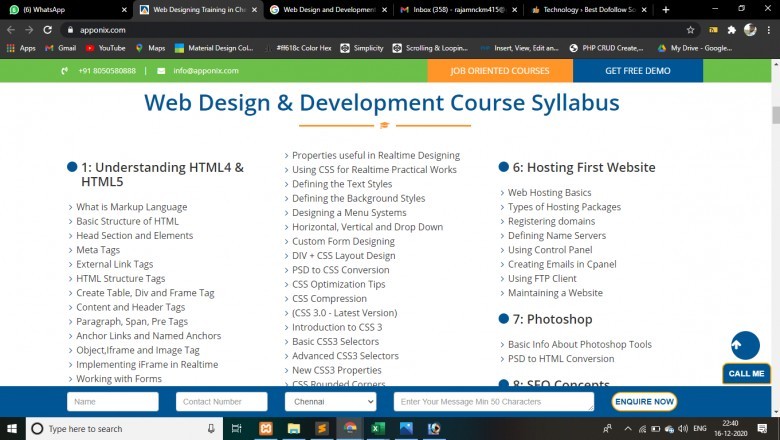Click the YouTube bookmark icon
Image resolution: width=780 pixels, height=440 pixels.
point(90,47)
